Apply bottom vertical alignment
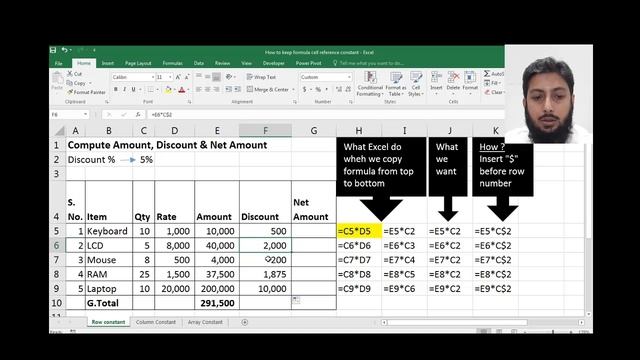 coord(217,77)
